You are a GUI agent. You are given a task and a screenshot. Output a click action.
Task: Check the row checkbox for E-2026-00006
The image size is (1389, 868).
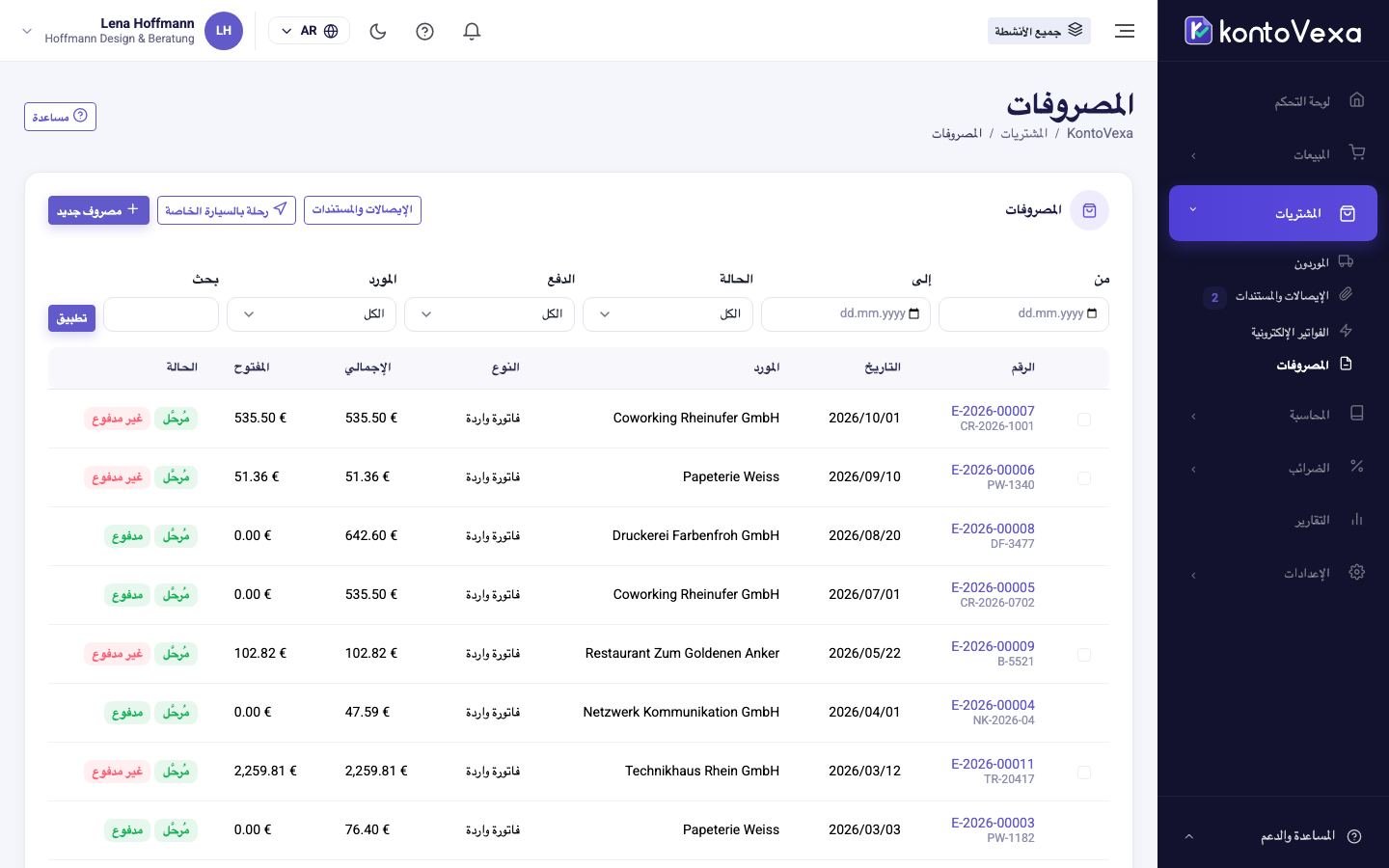1084,478
